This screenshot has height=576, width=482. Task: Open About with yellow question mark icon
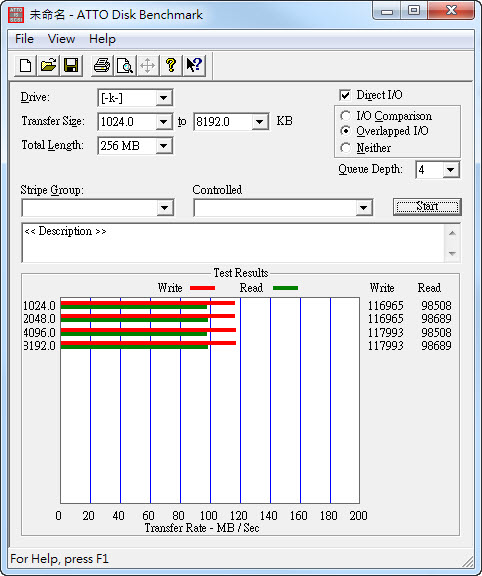coord(170,66)
